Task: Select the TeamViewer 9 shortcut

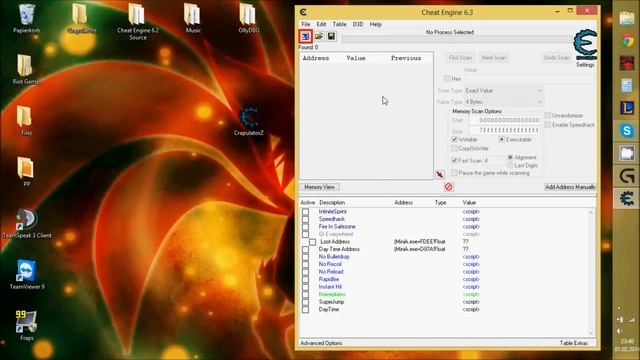Action: [x=27, y=275]
